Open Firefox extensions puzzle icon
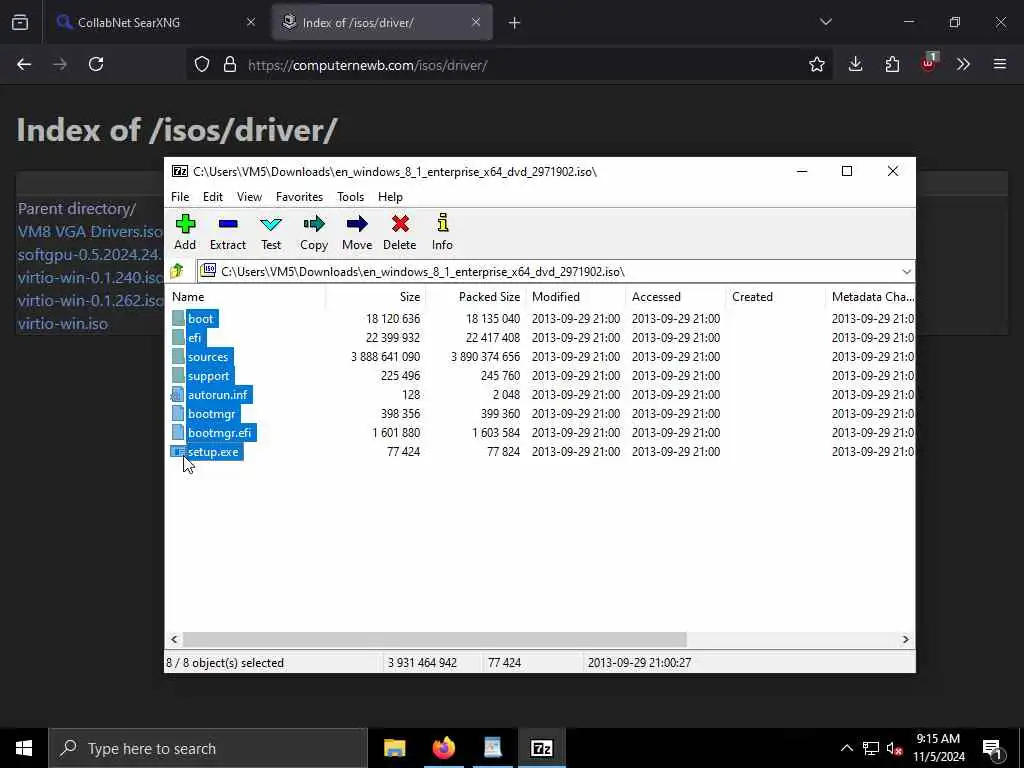The width and height of the screenshot is (1024, 768). (x=892, y=64)
